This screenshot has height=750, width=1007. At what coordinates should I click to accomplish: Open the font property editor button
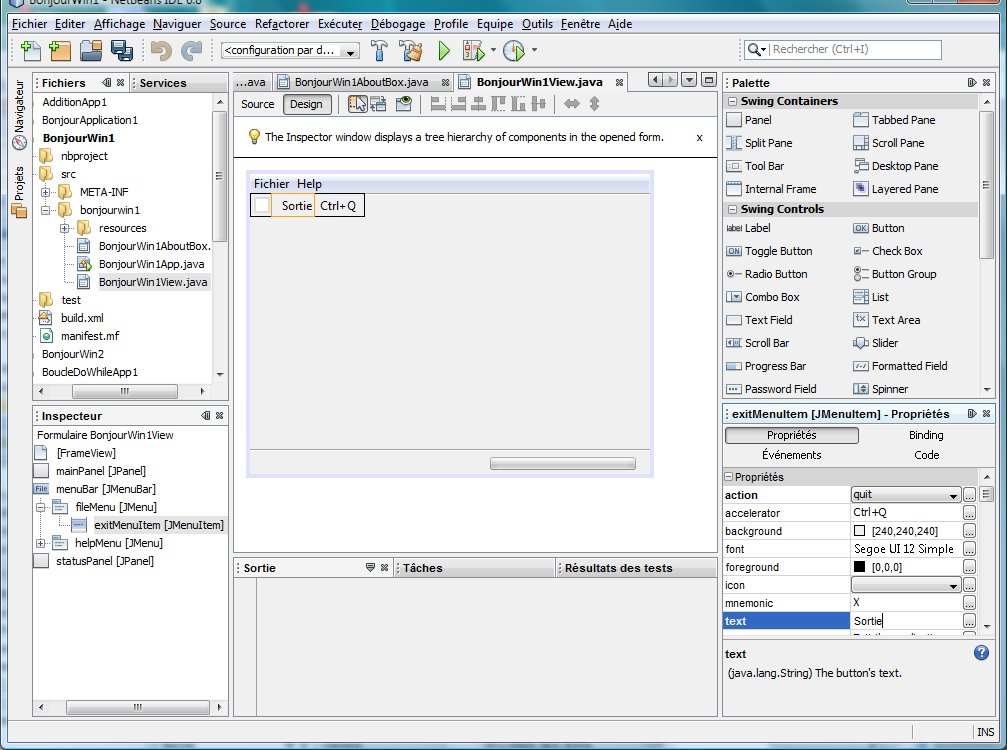(969, 549)
